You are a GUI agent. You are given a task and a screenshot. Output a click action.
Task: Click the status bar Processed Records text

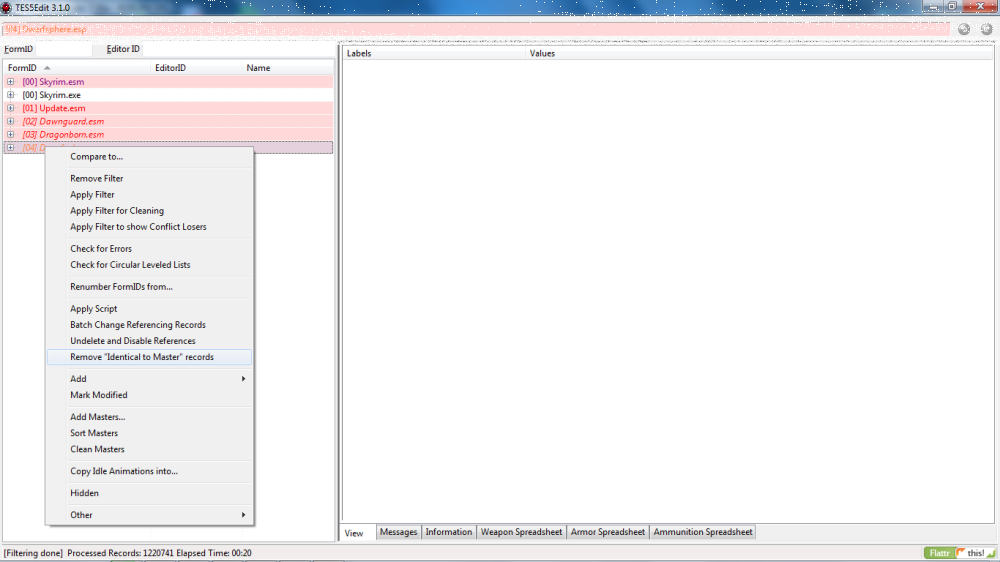159,553
